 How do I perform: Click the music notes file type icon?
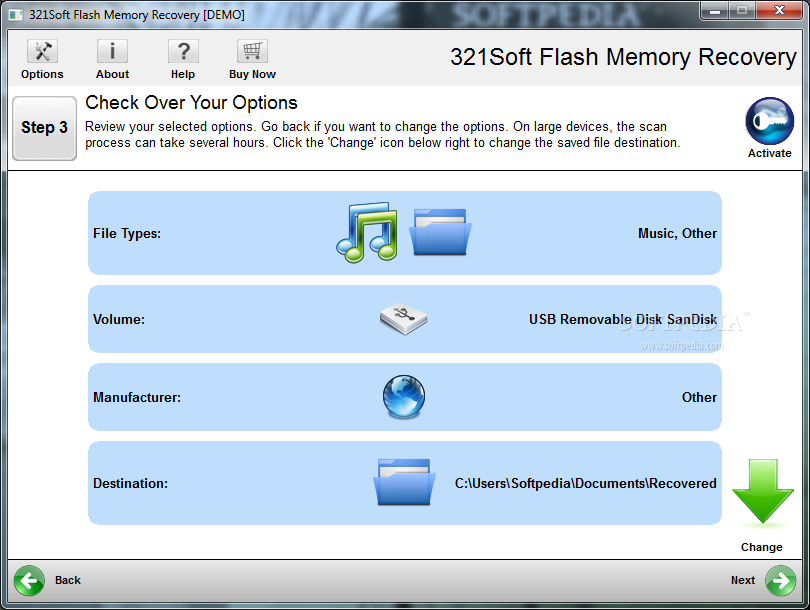[x=367, y=232]
